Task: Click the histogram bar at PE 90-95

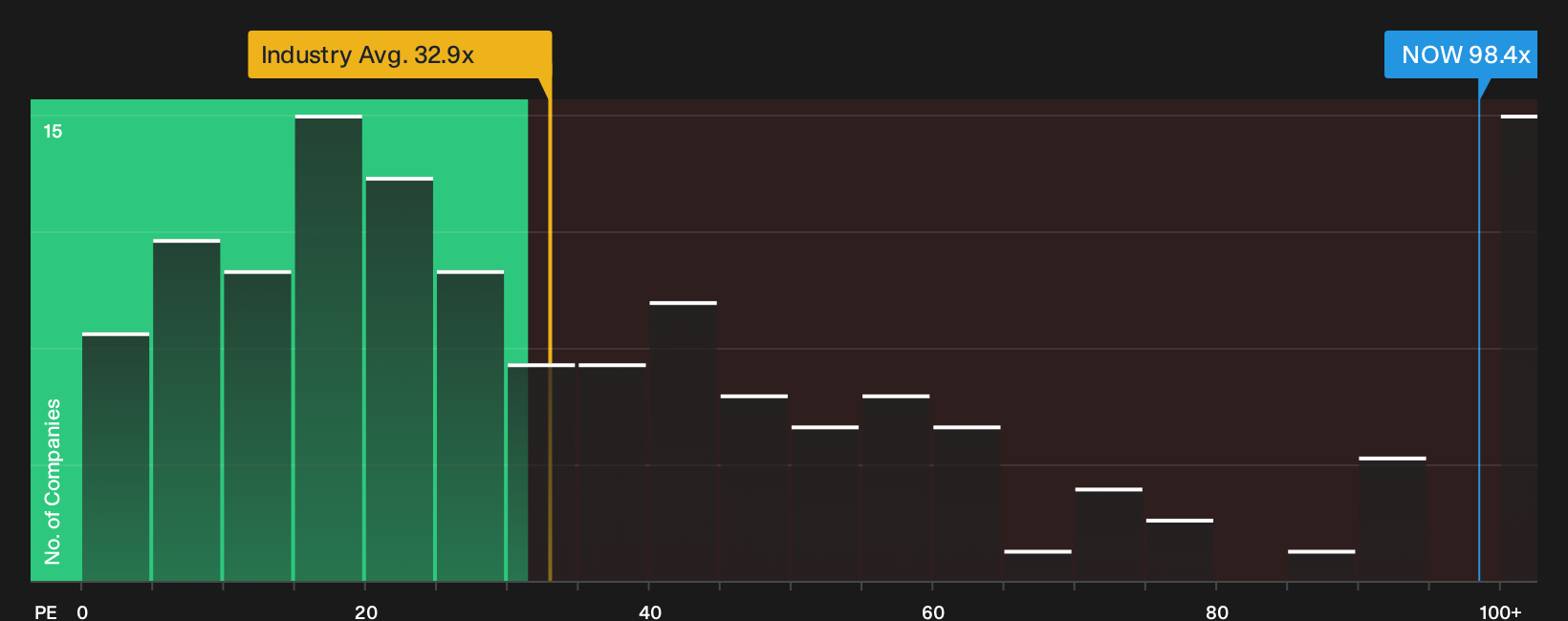Action: 1392,519
